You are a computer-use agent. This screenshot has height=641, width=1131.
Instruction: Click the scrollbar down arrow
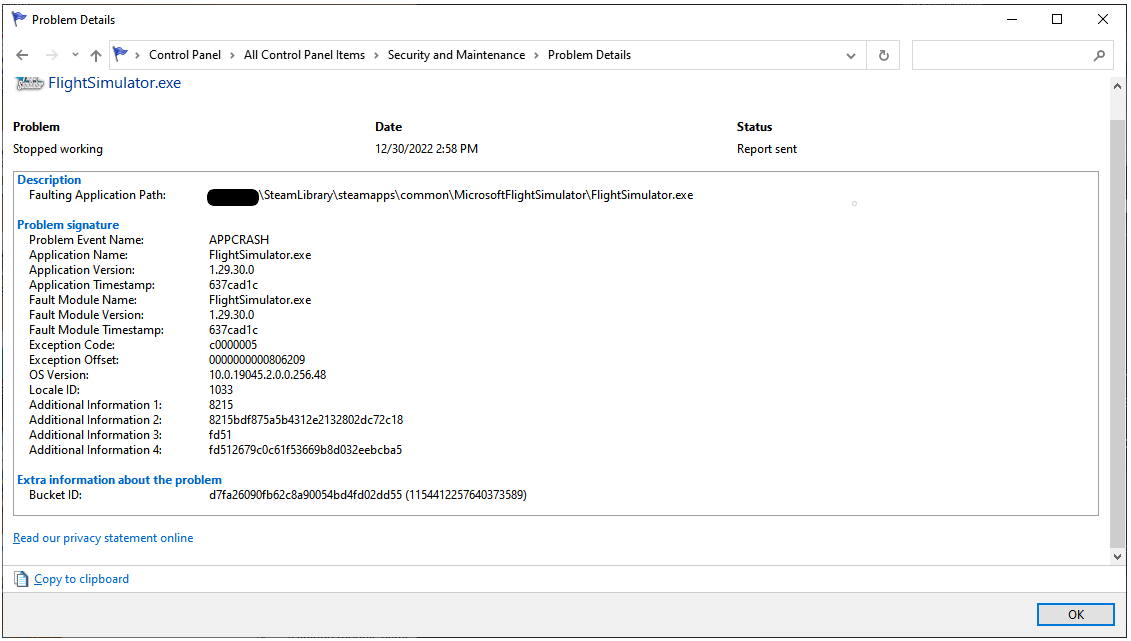tap(1117, 556)
